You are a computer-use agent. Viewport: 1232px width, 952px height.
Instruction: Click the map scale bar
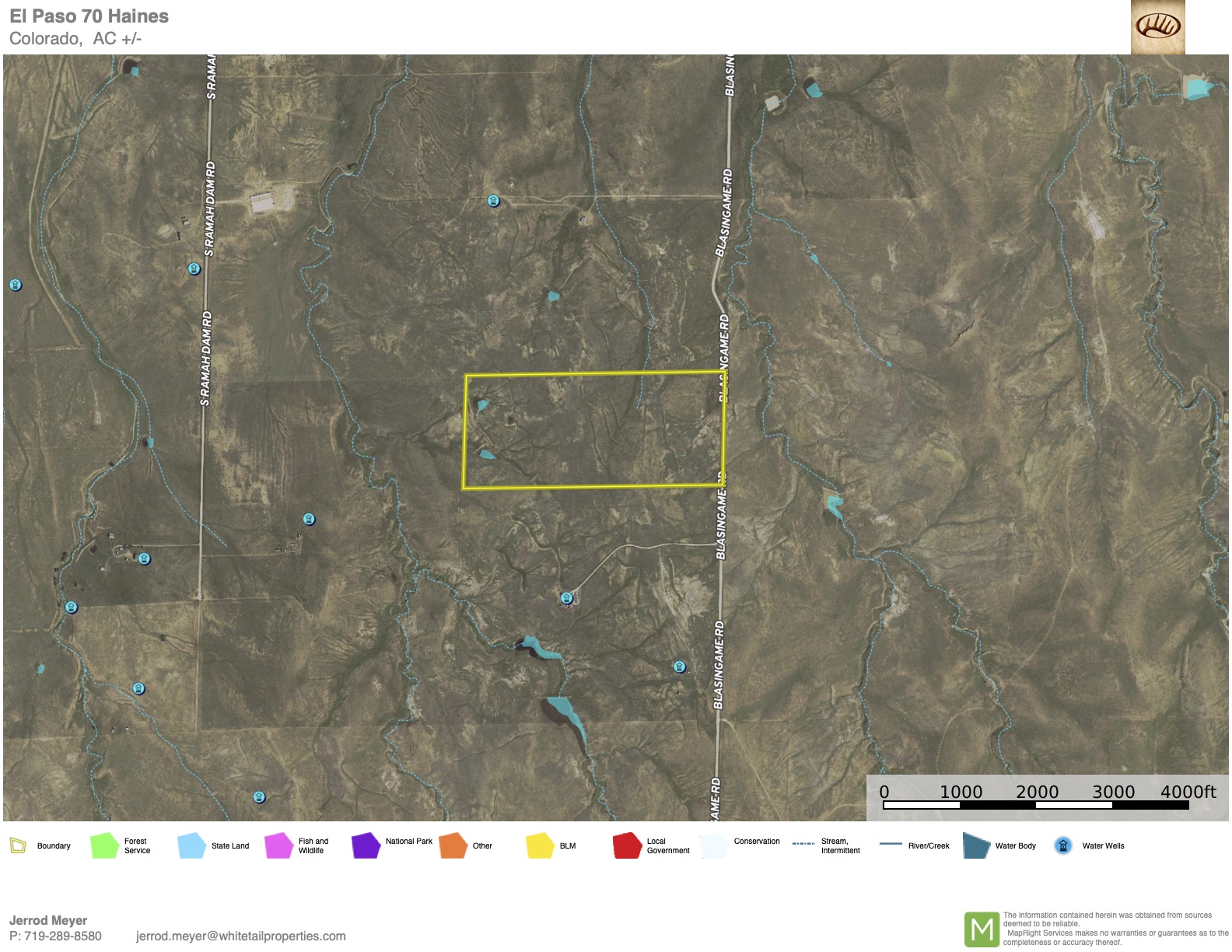[x=1036, y=805]
